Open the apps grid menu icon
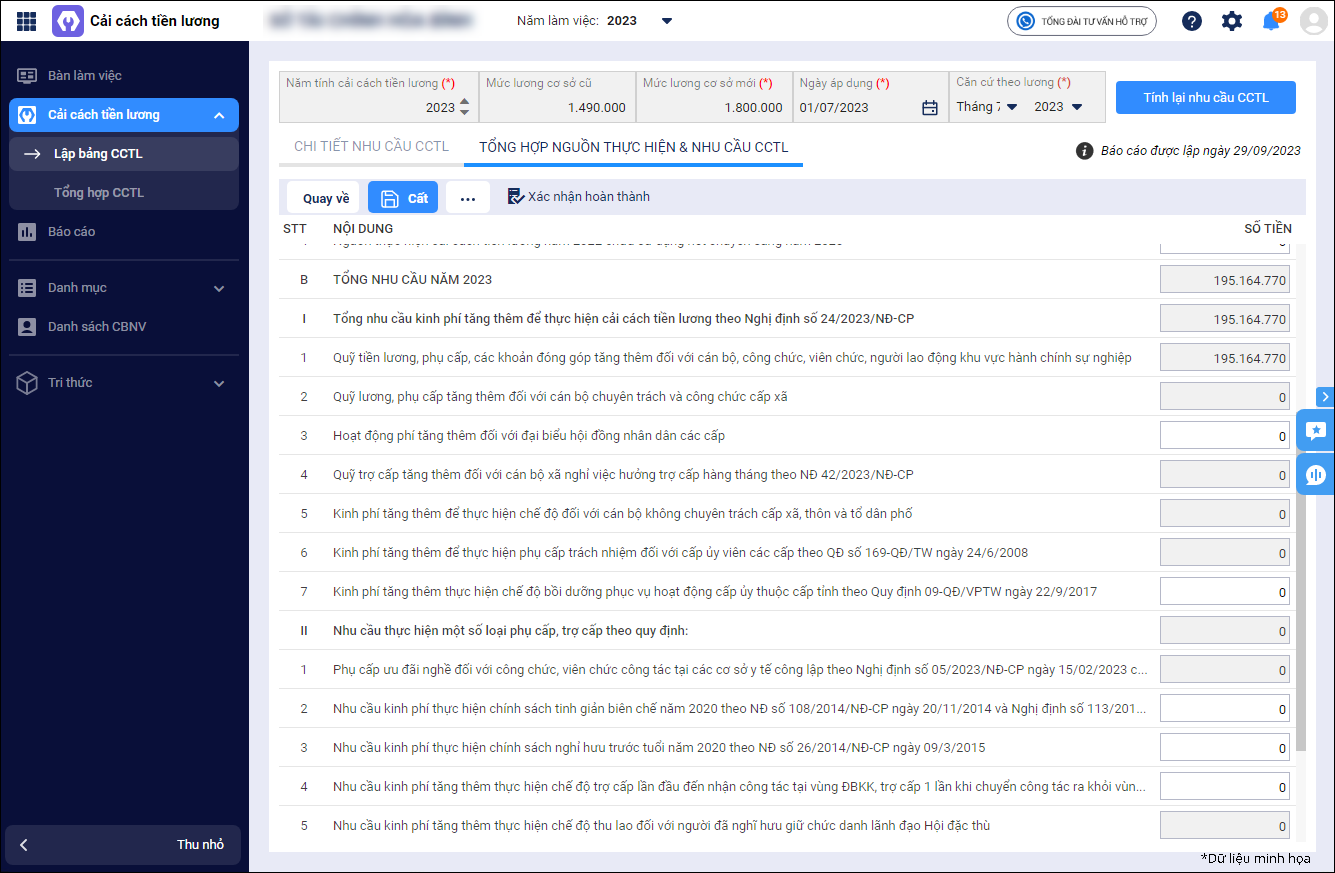 click(27, 21)
